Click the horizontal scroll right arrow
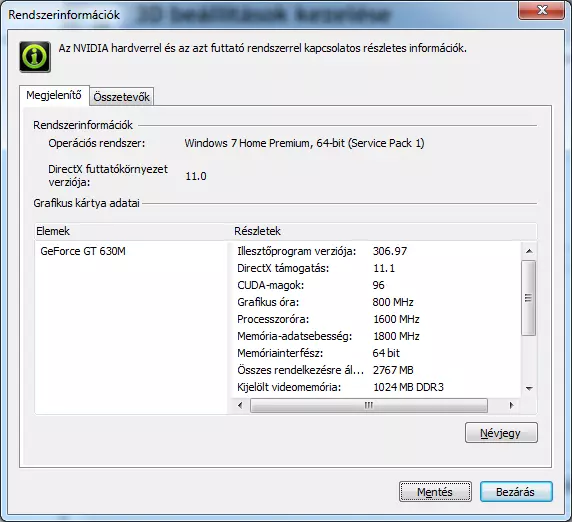Screen dimensions: 572x522 click(511, 405)
